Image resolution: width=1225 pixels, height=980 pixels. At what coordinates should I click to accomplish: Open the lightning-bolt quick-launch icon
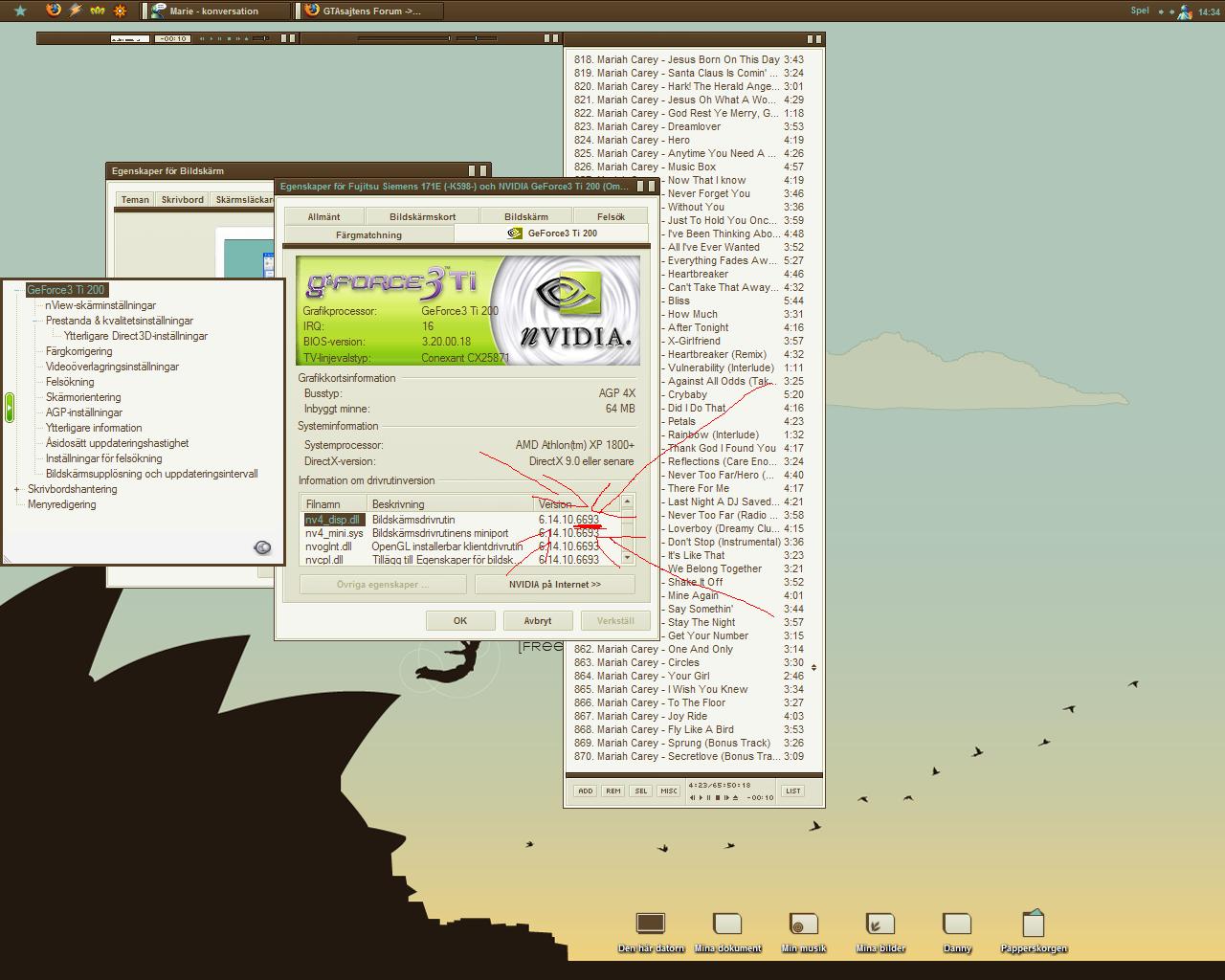tap(76, 11)
